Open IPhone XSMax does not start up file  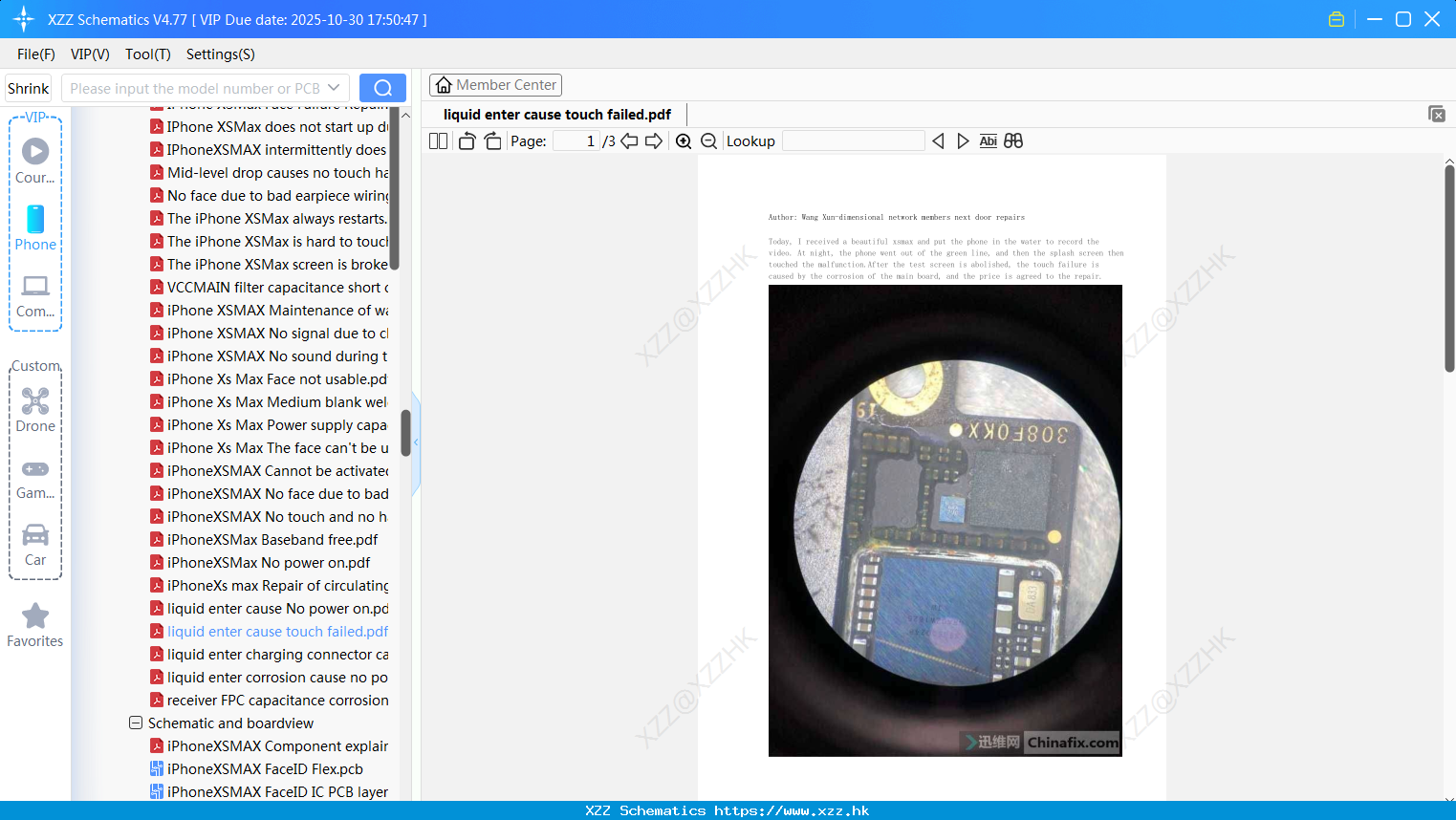pyautogui.click(x=270, y=127)
